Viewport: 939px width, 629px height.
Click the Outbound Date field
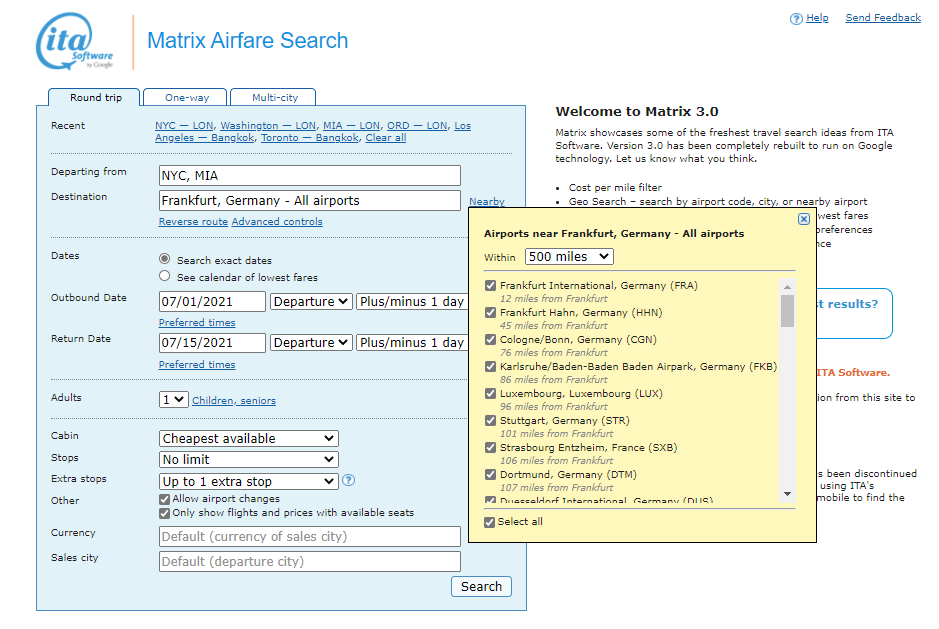pyautogui.click(x=212, y=301)
